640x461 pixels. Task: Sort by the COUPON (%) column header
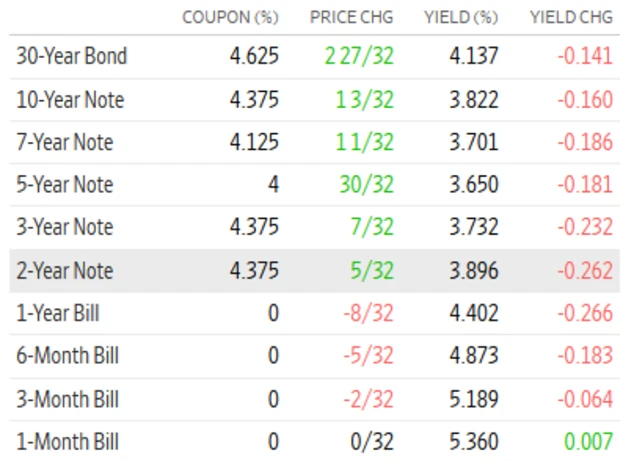pyautogui.click(x=230, y=18)
